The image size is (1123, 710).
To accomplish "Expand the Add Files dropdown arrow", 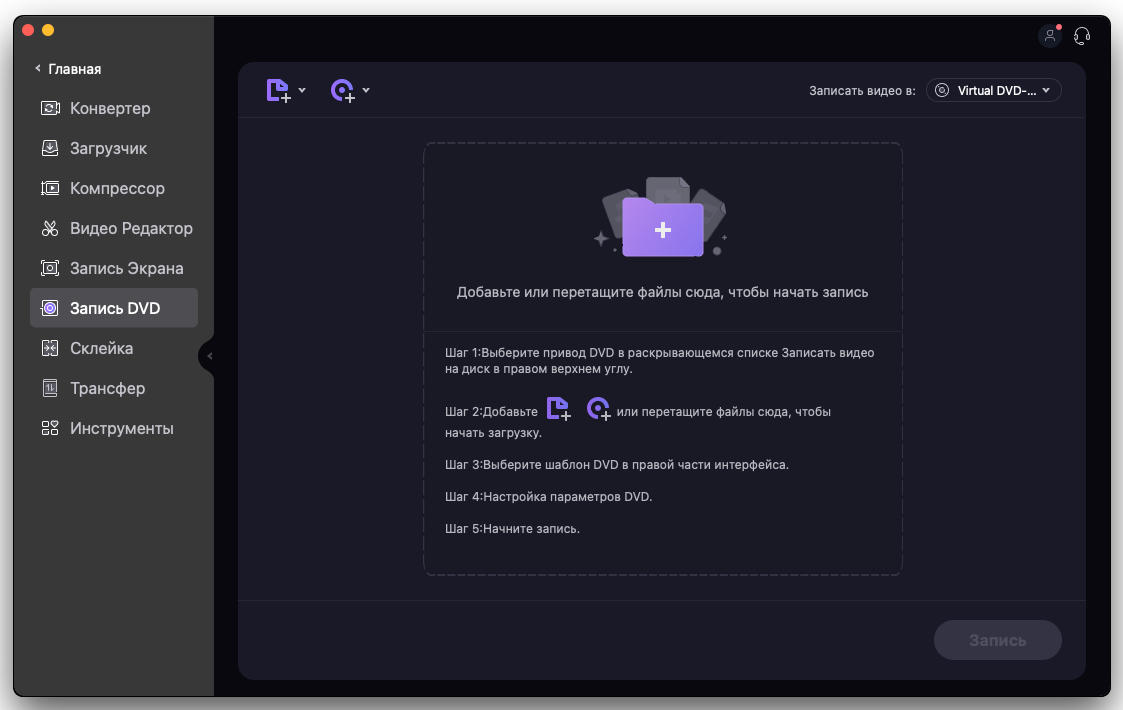I will [302, 90].
